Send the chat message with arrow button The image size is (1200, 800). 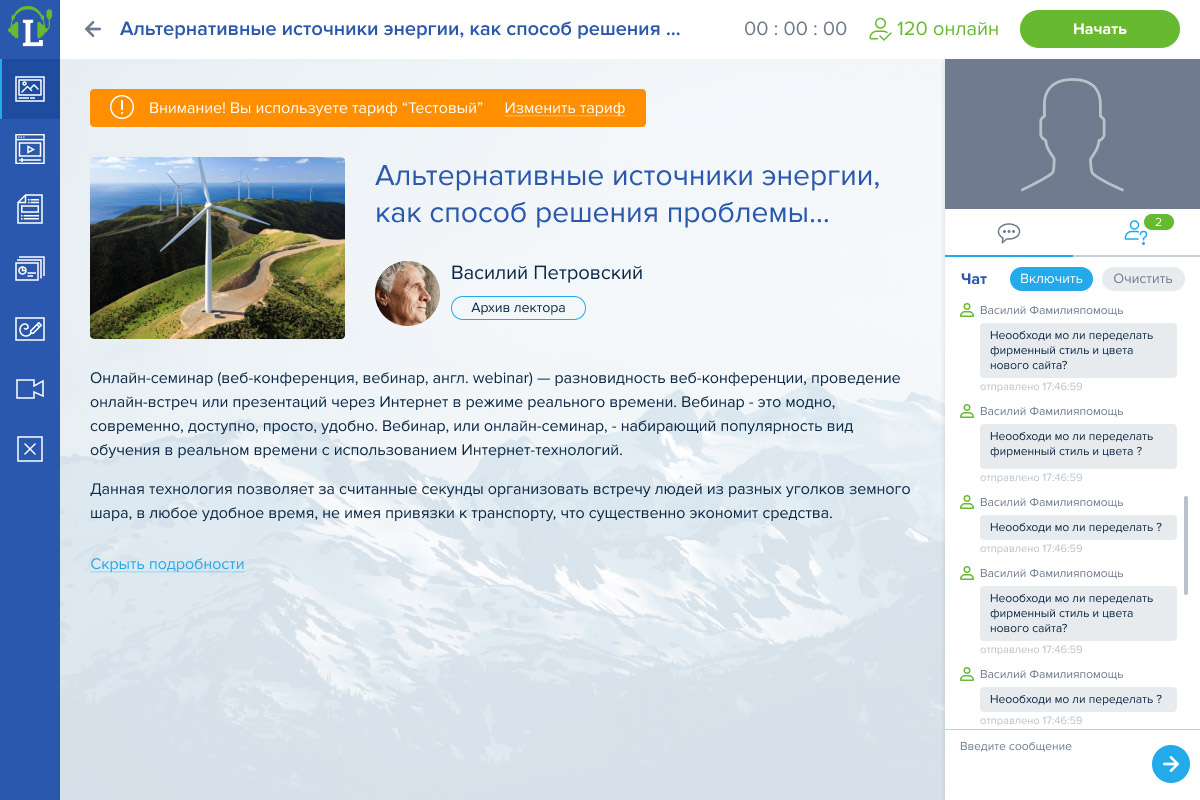point(1170,764)
